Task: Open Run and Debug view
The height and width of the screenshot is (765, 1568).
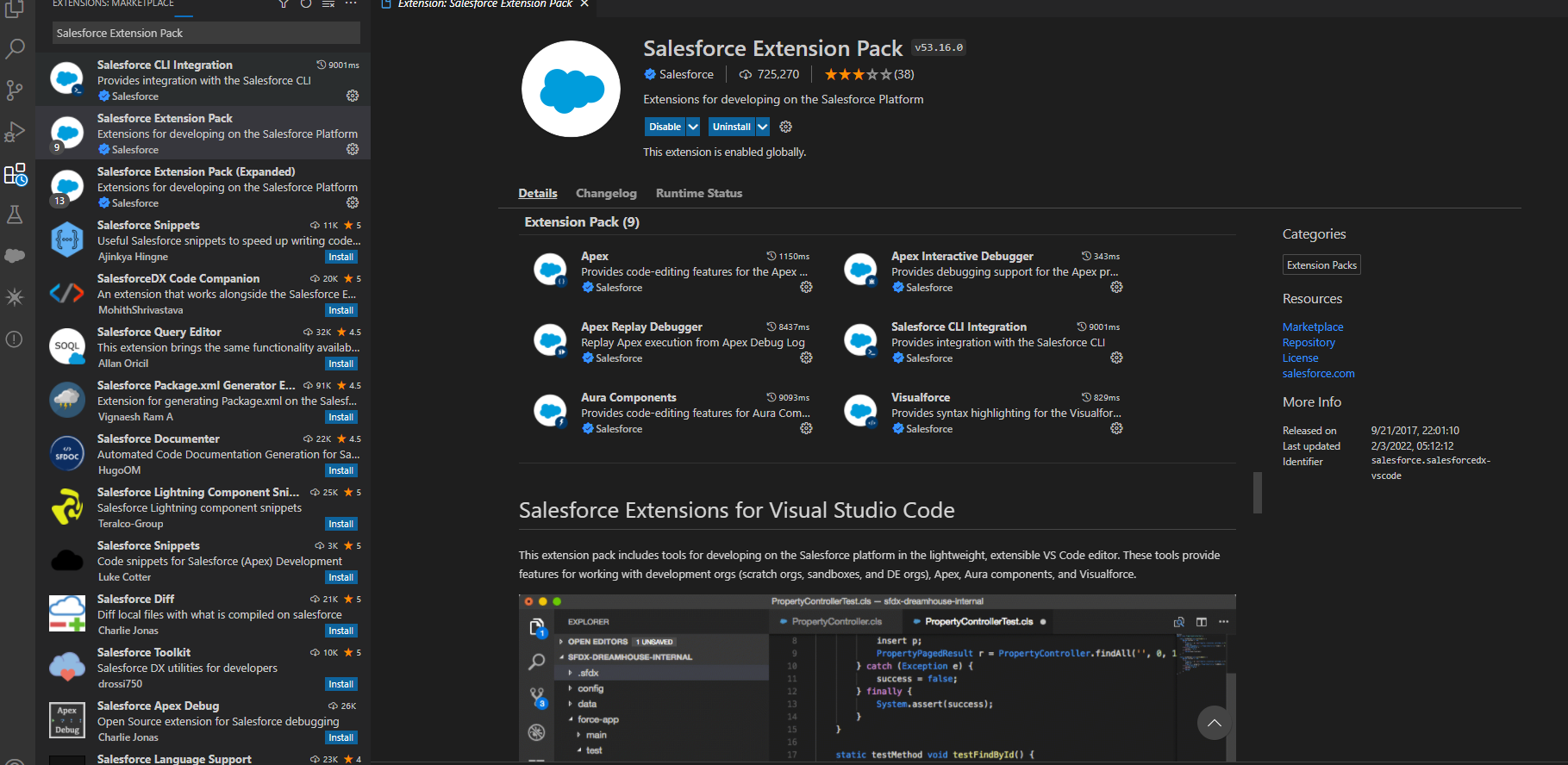Action: coord(15,132)
